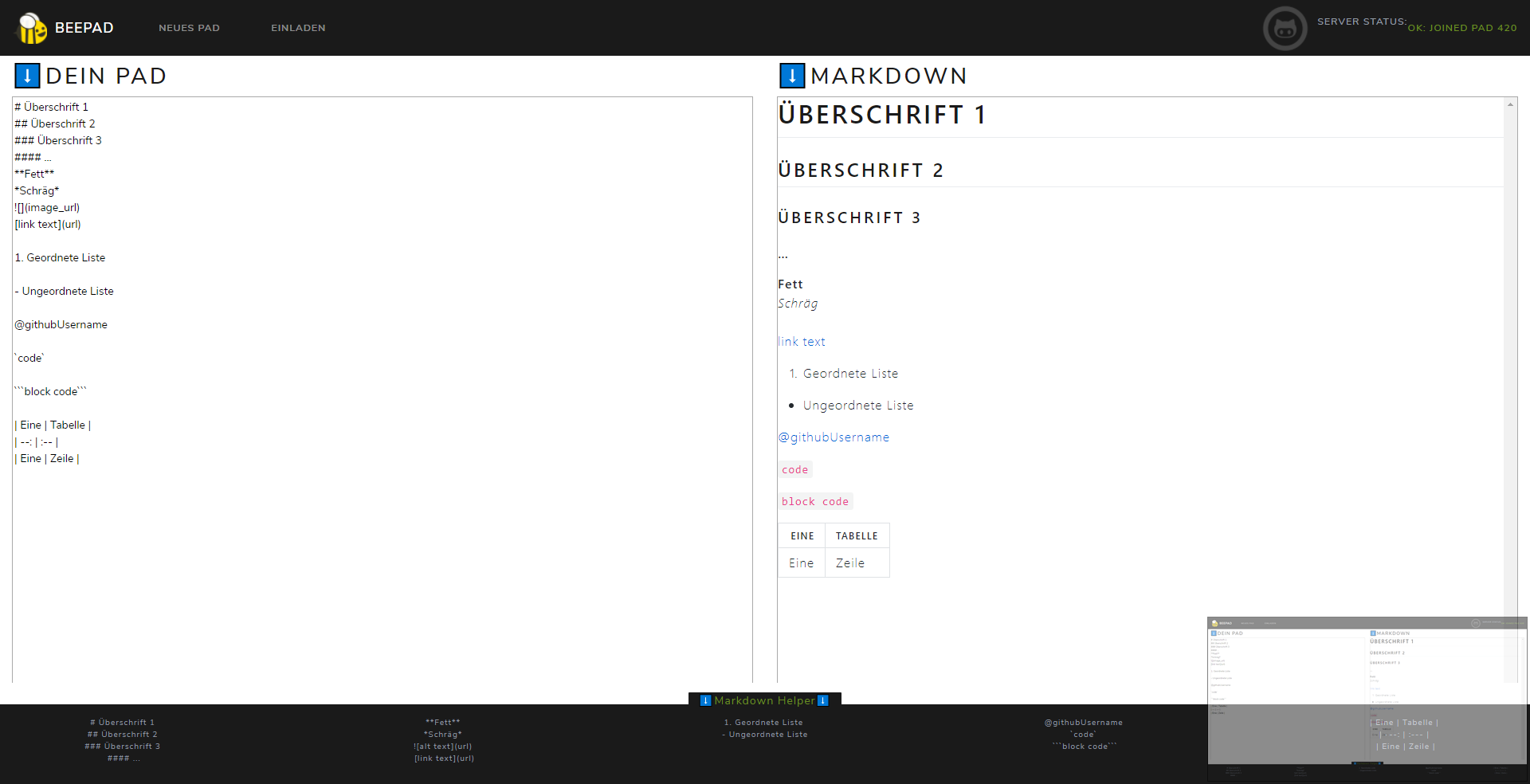Select EINLADEN in the navigation bar
This screenshot has width=1530, height=784.
coord(297,27)
